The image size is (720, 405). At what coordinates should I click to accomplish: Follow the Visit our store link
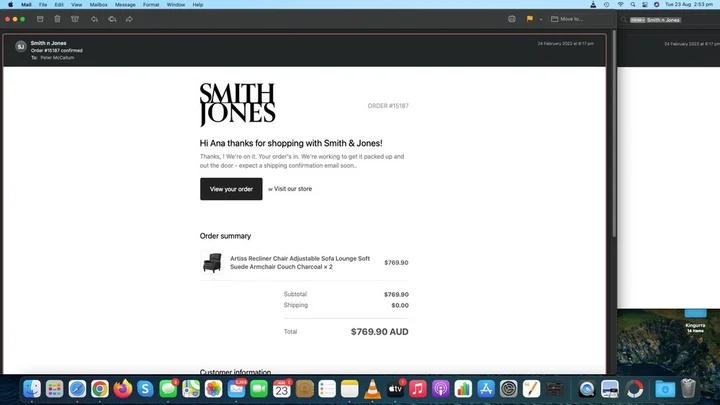coord(292,189)
